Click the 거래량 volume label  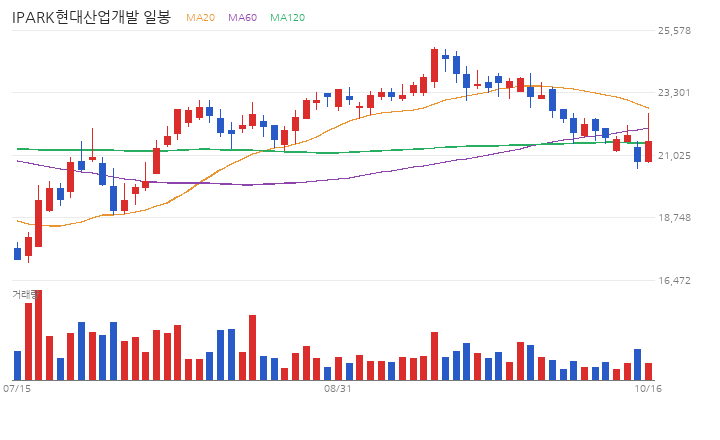point(25,294)
